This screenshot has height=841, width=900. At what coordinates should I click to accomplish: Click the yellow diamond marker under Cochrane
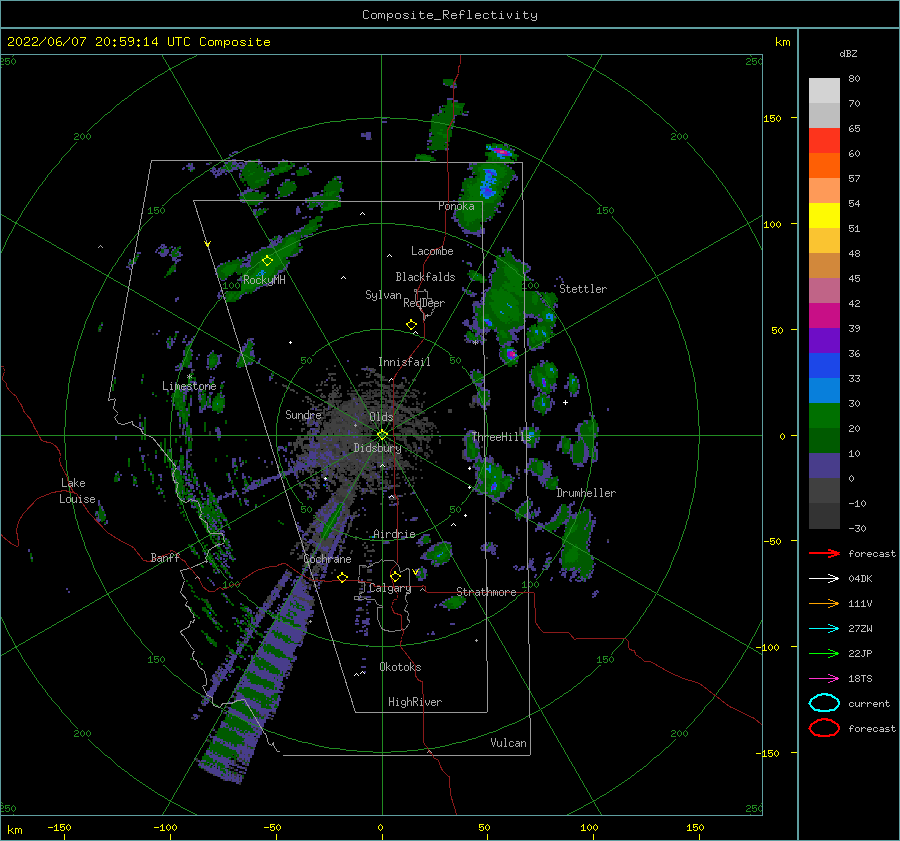[343, 577]
